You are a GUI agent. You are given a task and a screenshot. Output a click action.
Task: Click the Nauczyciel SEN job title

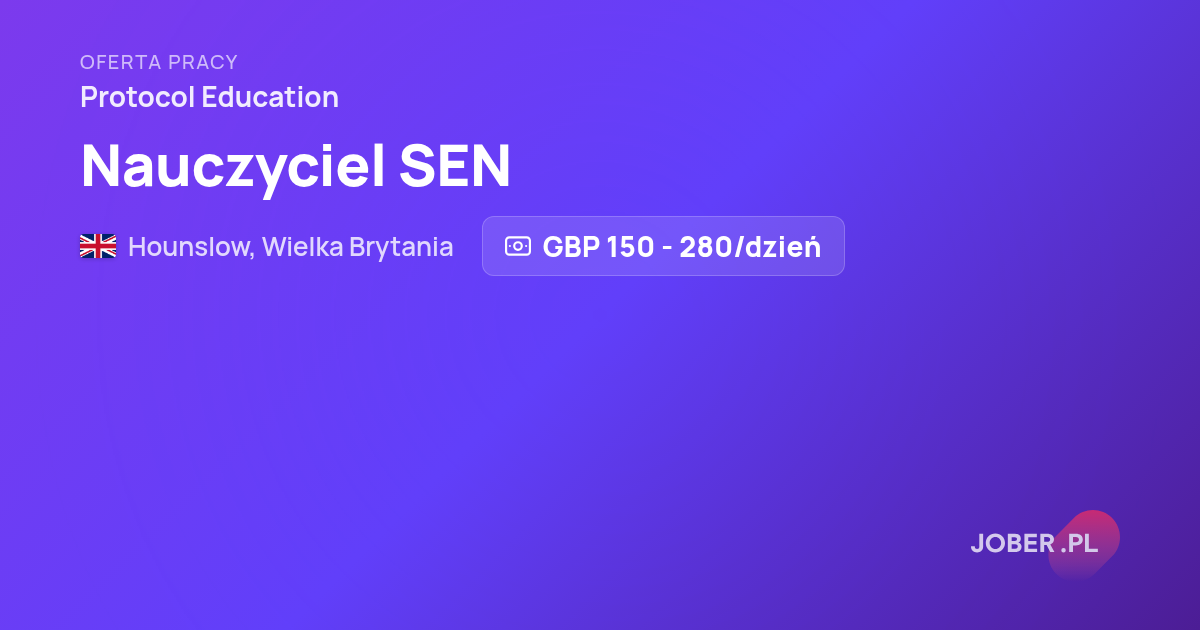(296, 166)
